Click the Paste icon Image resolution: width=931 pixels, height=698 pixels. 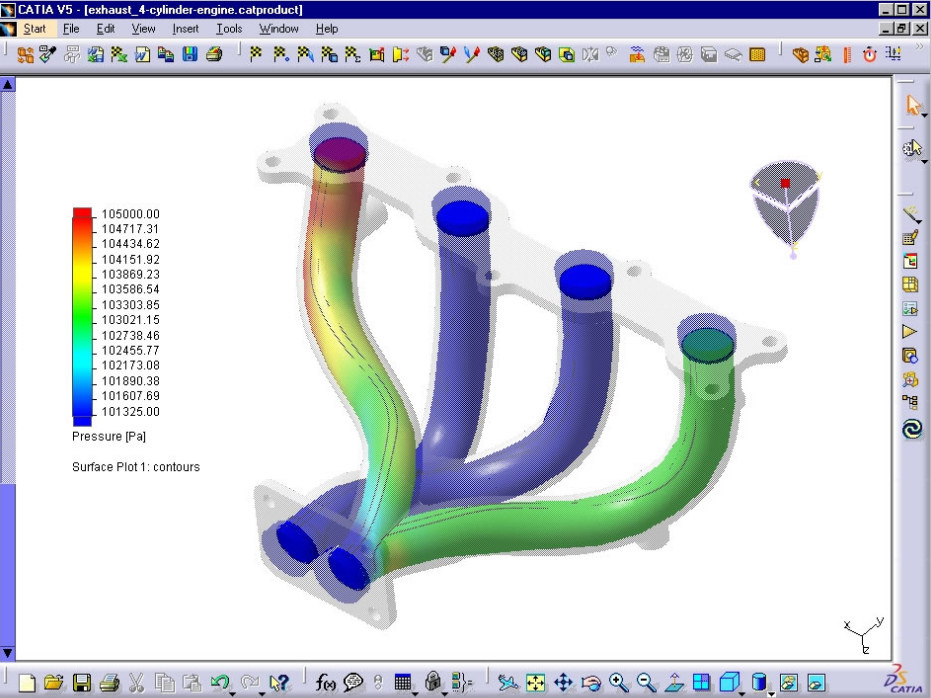tap(191, 683)
